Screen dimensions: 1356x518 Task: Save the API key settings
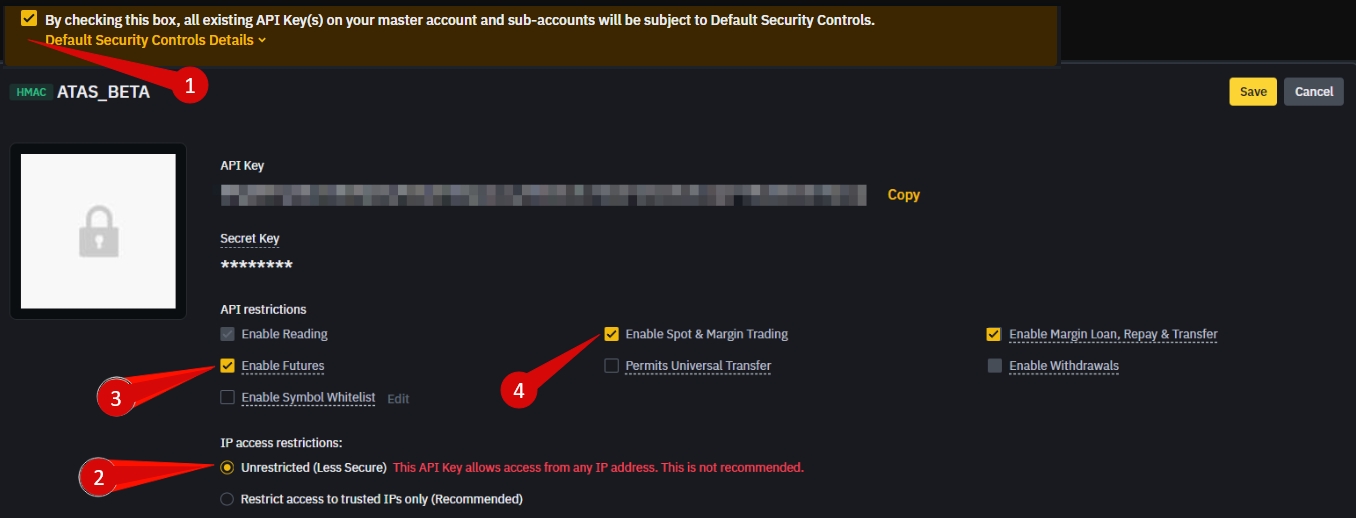tap(1253, 92)
